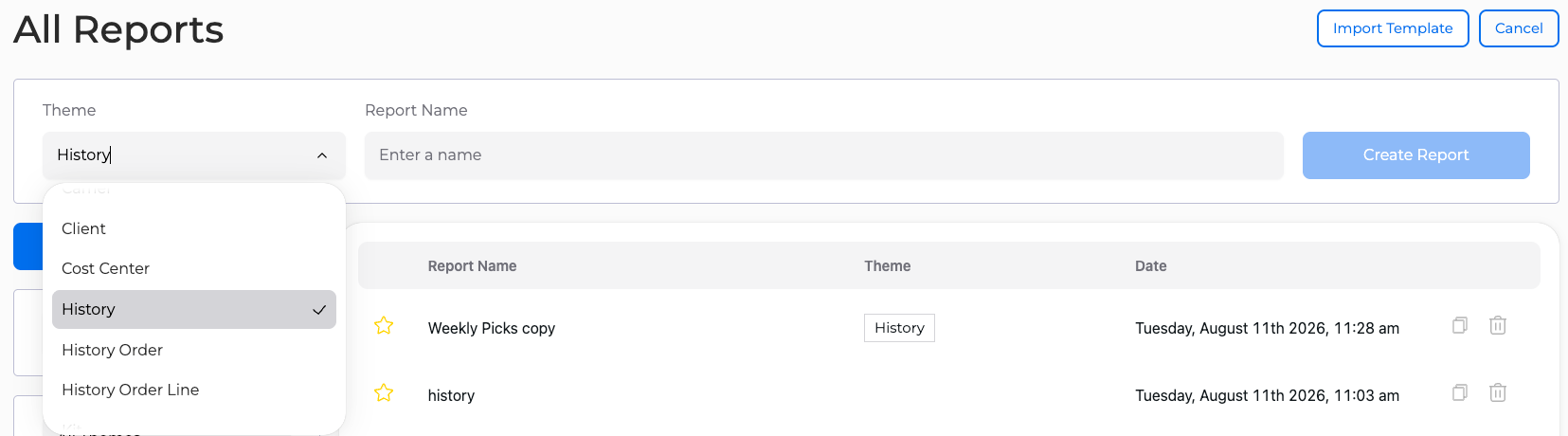Click the Theme combo box text field

click(x=180, y=155)
